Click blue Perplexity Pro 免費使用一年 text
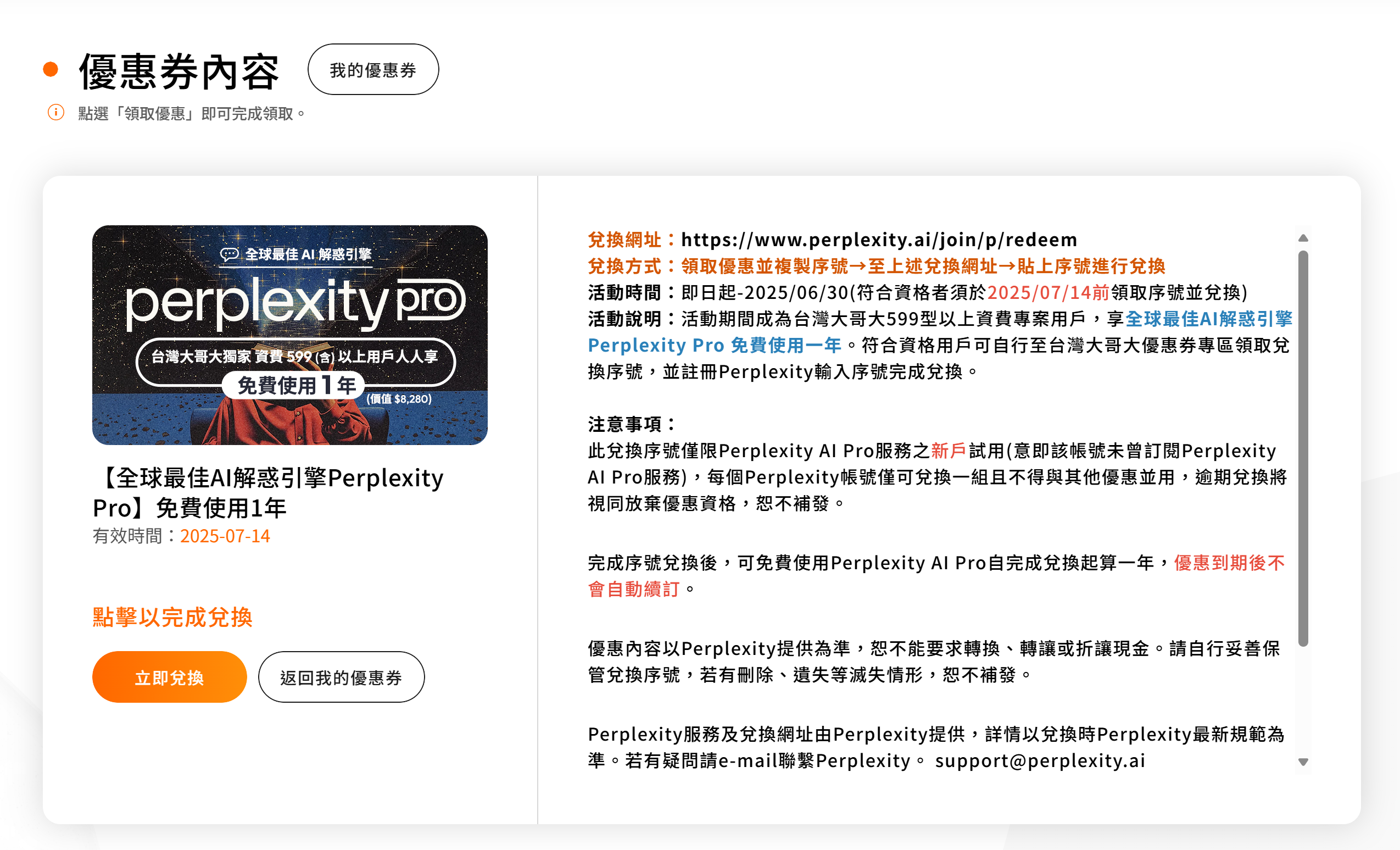This screenshot has width=1400, height=850. (713, 345)
